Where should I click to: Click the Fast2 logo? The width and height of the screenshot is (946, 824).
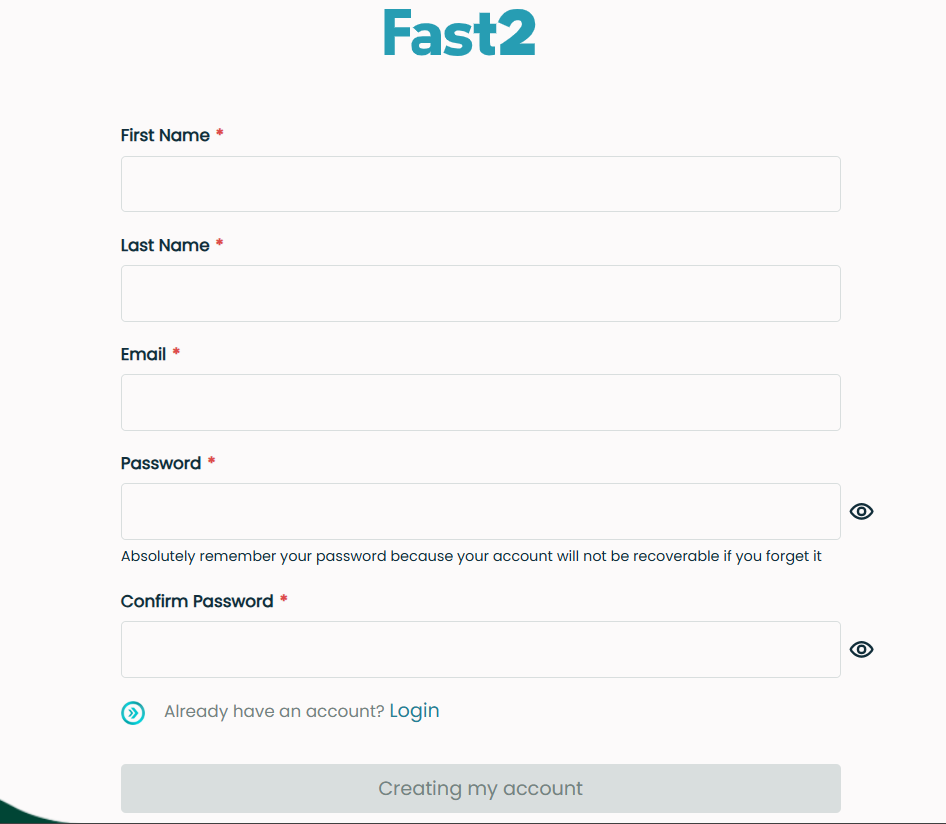459,33
